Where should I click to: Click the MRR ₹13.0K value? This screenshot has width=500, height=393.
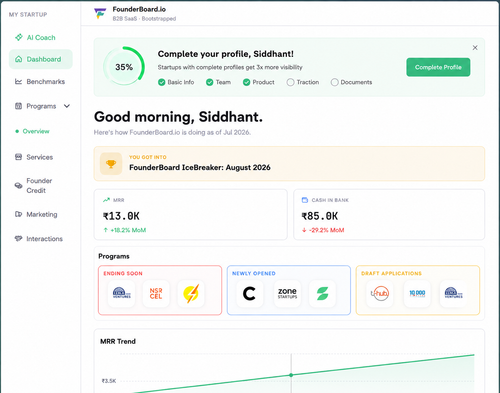[x=121, y=216]
